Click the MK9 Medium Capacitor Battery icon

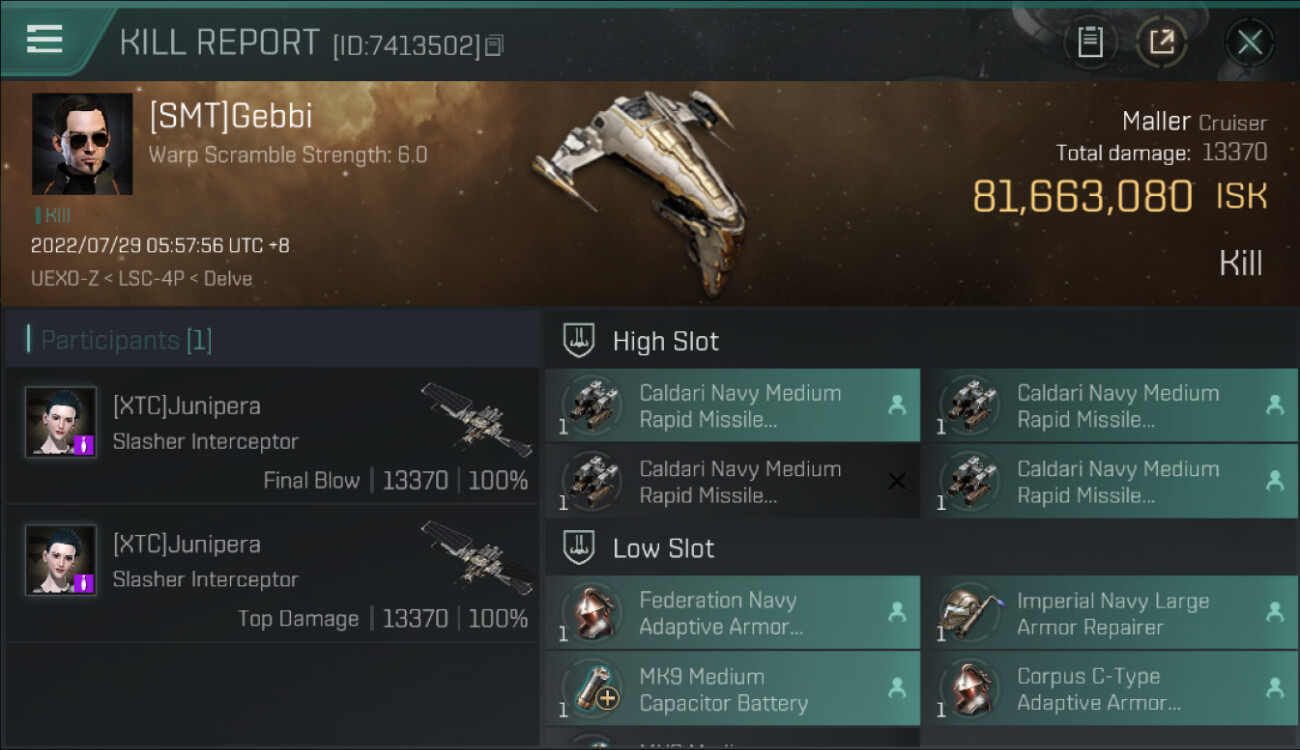[592, 689]
